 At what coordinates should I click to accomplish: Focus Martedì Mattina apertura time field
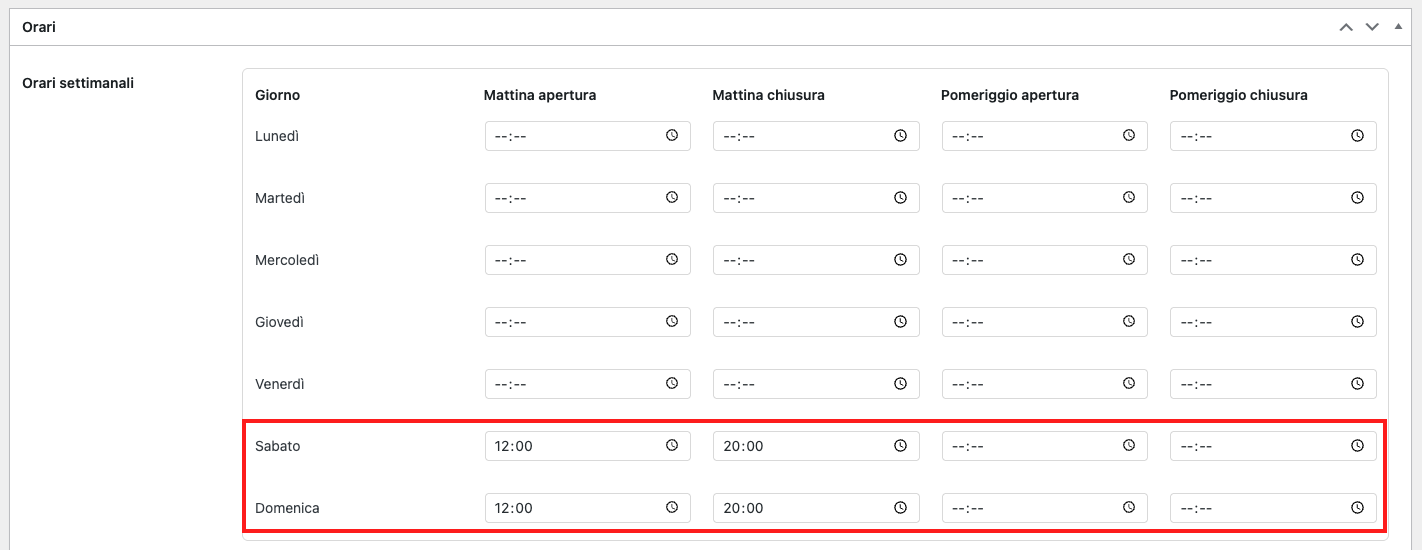tap(588, 198)
